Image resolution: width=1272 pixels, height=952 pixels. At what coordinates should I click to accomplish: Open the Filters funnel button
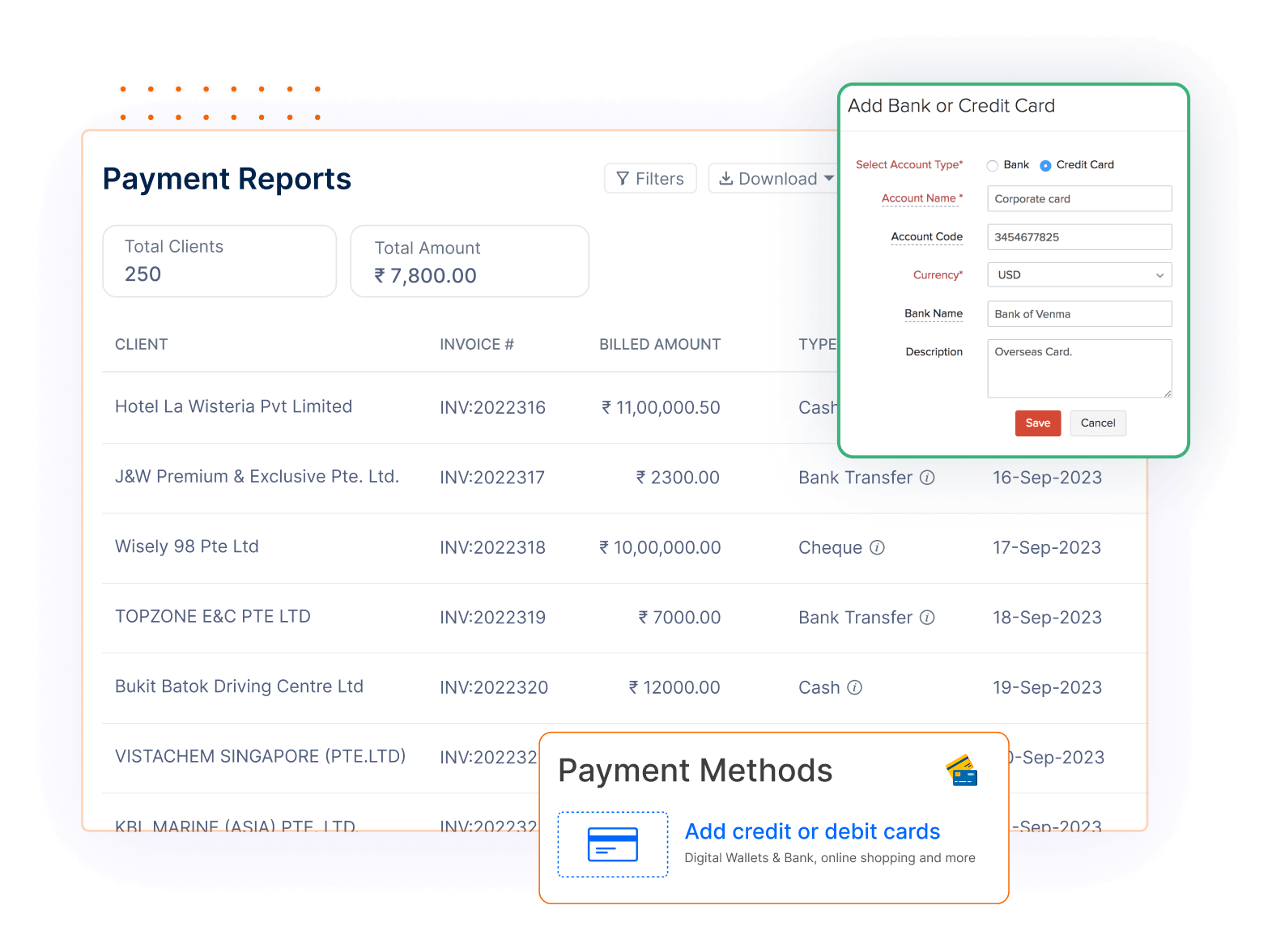point(650,178)
